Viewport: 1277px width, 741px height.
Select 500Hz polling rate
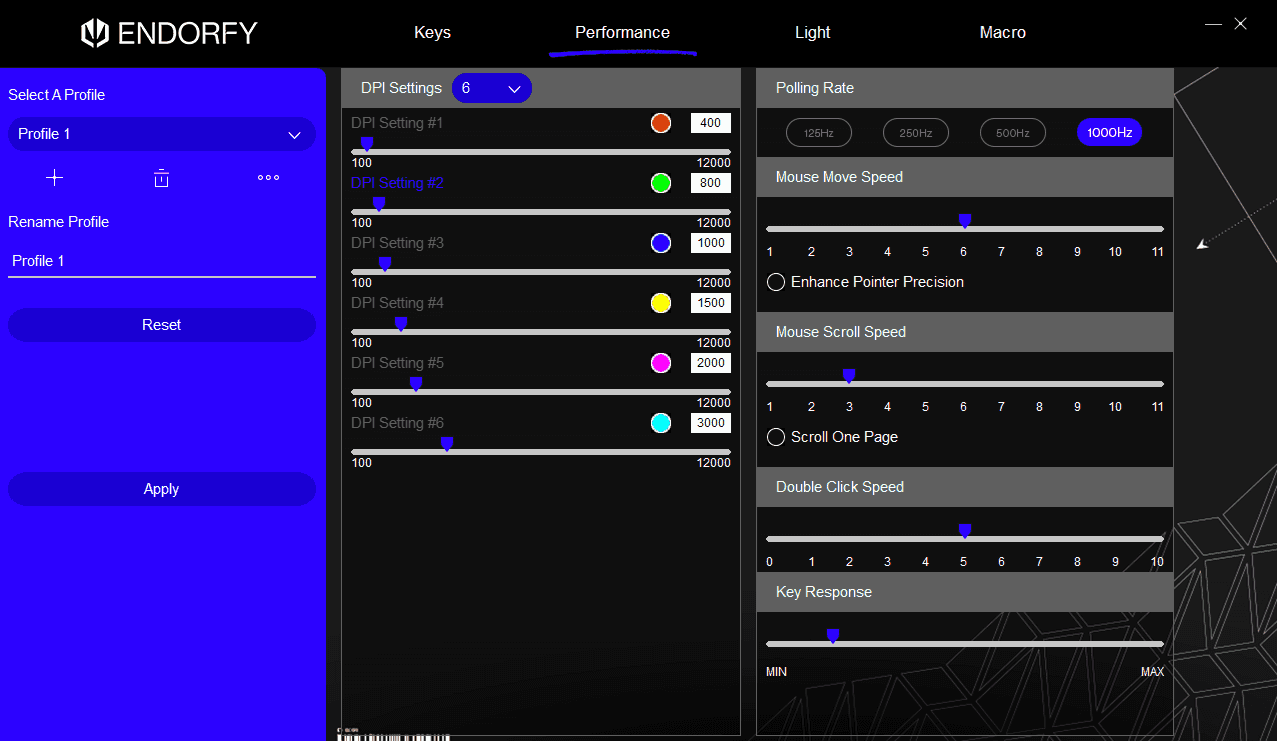(1012, 133)
